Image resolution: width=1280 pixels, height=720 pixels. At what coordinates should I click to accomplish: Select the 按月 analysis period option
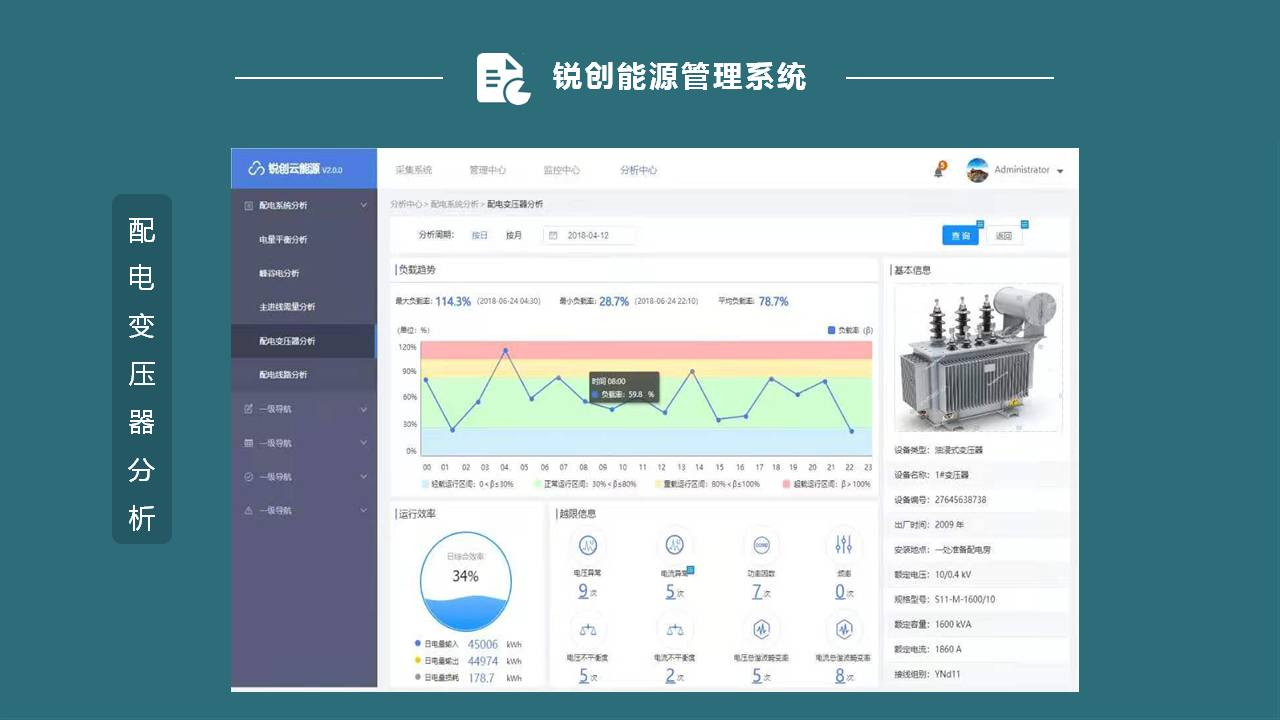[x=514, y=236]
